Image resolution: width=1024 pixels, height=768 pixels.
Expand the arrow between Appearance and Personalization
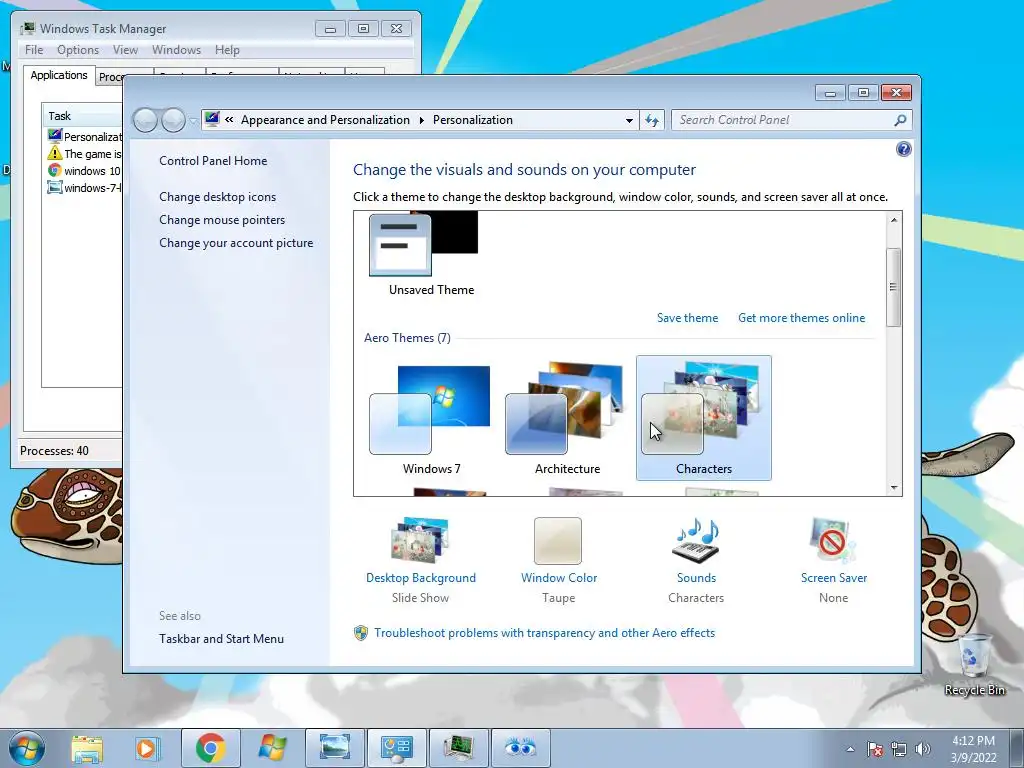click(x=421, y=120)
